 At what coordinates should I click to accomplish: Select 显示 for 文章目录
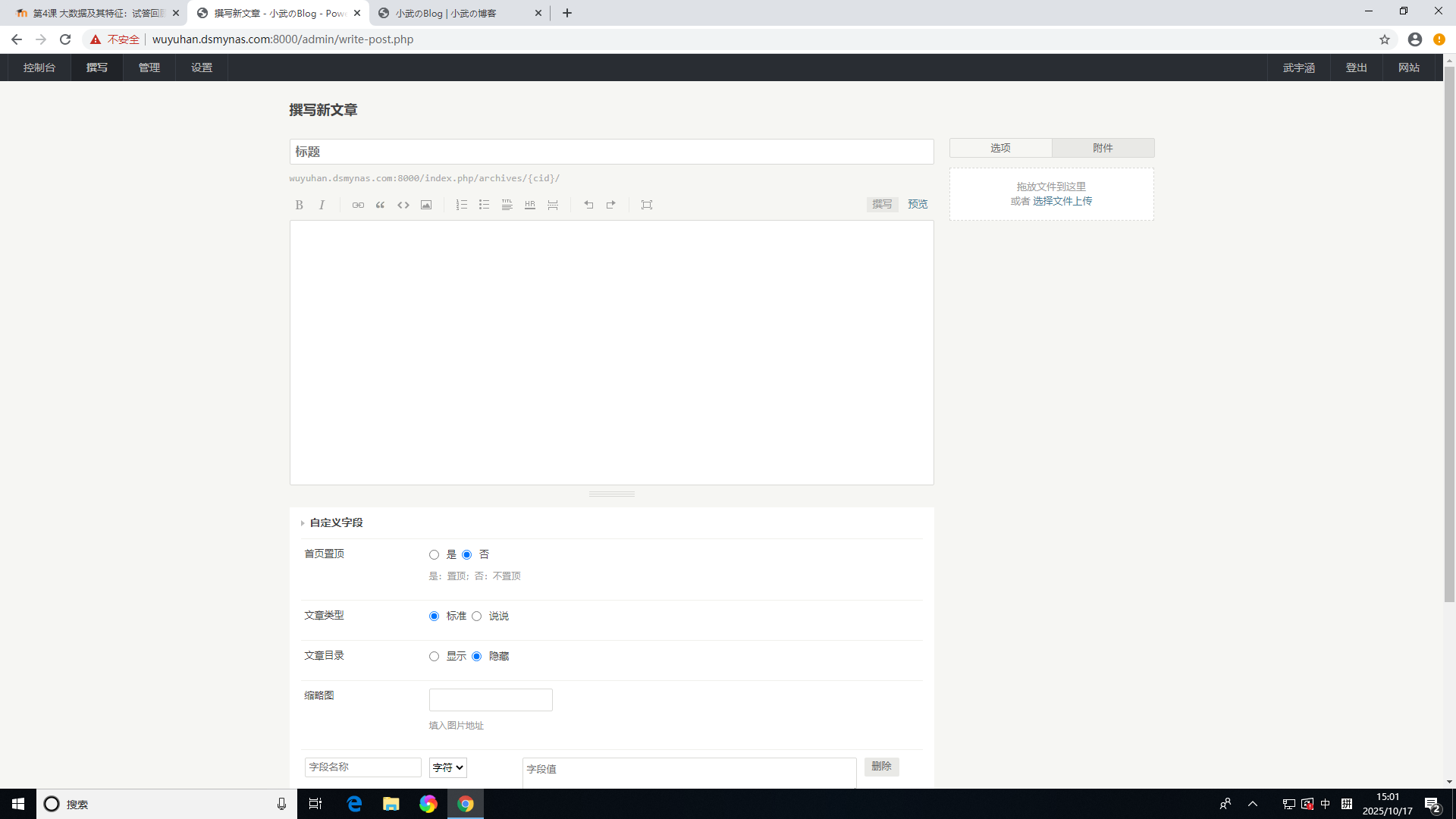click(434, 657)
